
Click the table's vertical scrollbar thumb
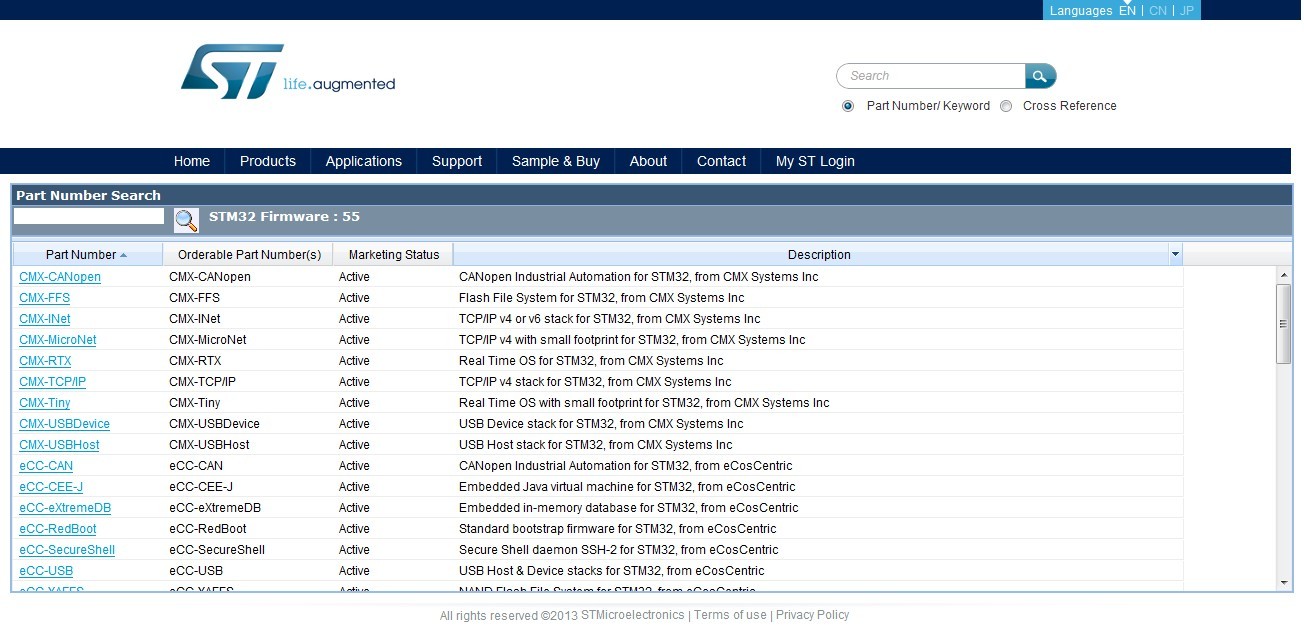tap(1284, 323)
